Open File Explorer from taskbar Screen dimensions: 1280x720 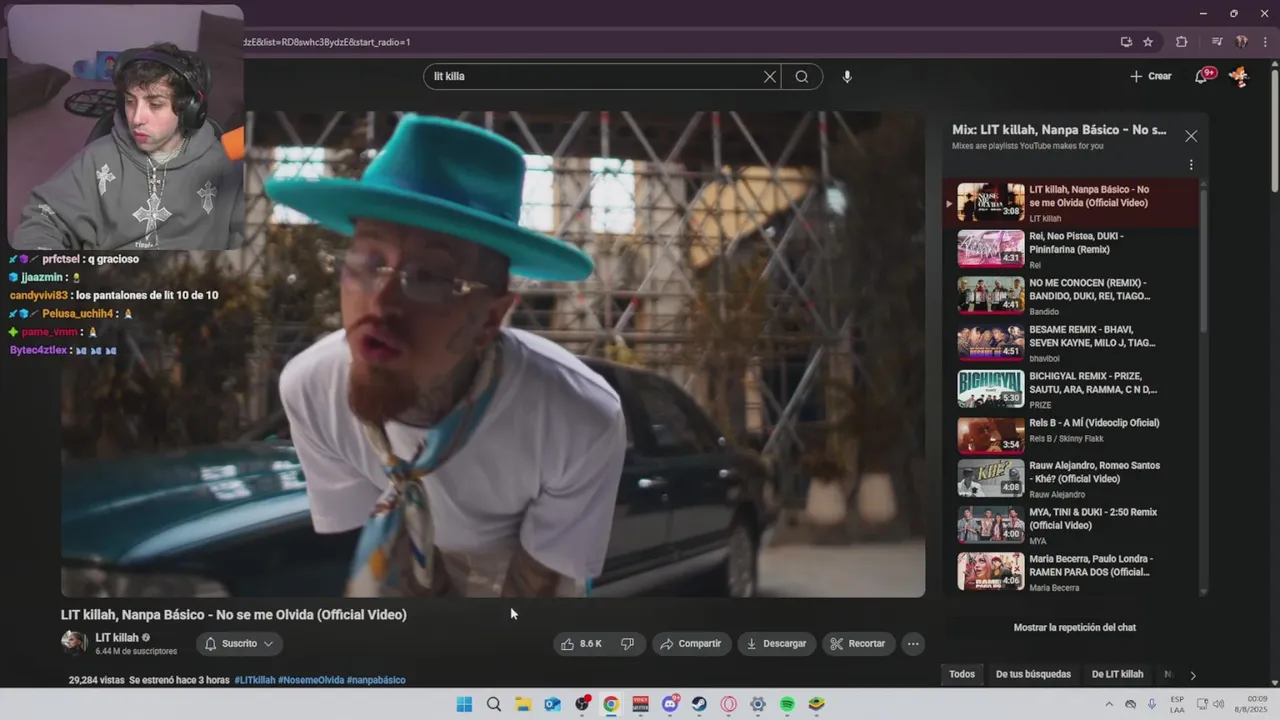[522, 704]
